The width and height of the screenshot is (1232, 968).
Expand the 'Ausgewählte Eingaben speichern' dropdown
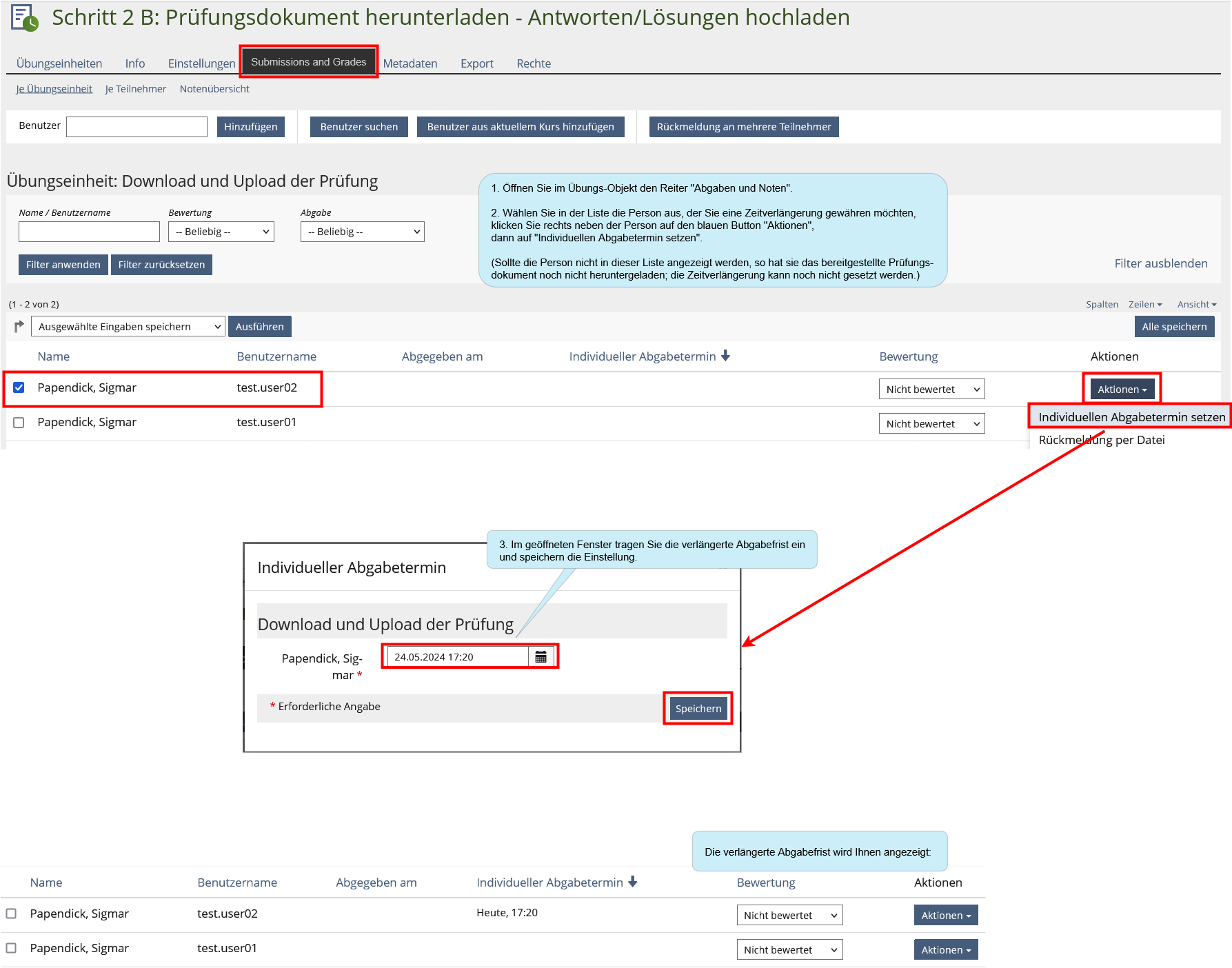(128, 327)
